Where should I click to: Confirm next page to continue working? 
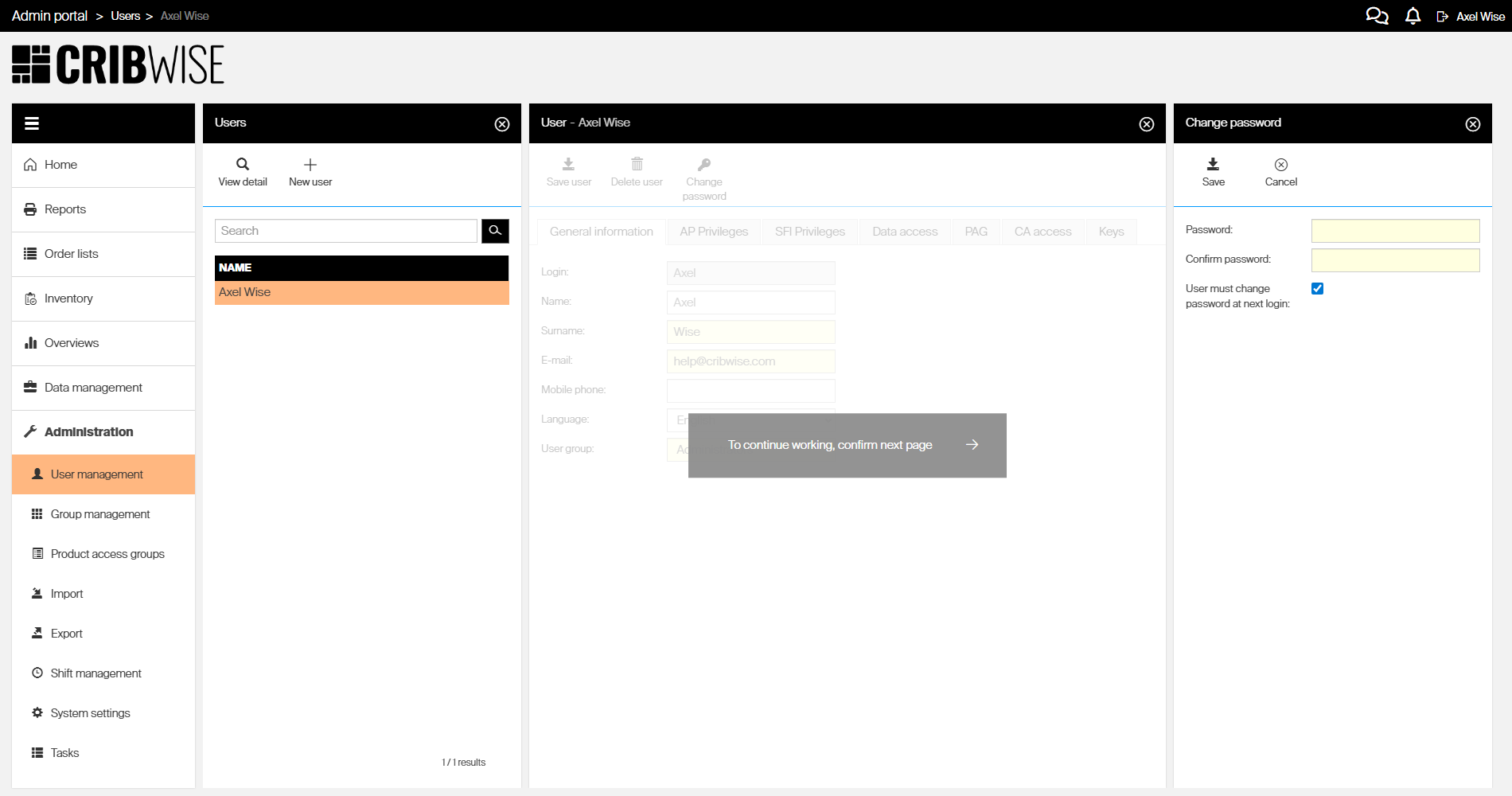(x=972, y=445)
